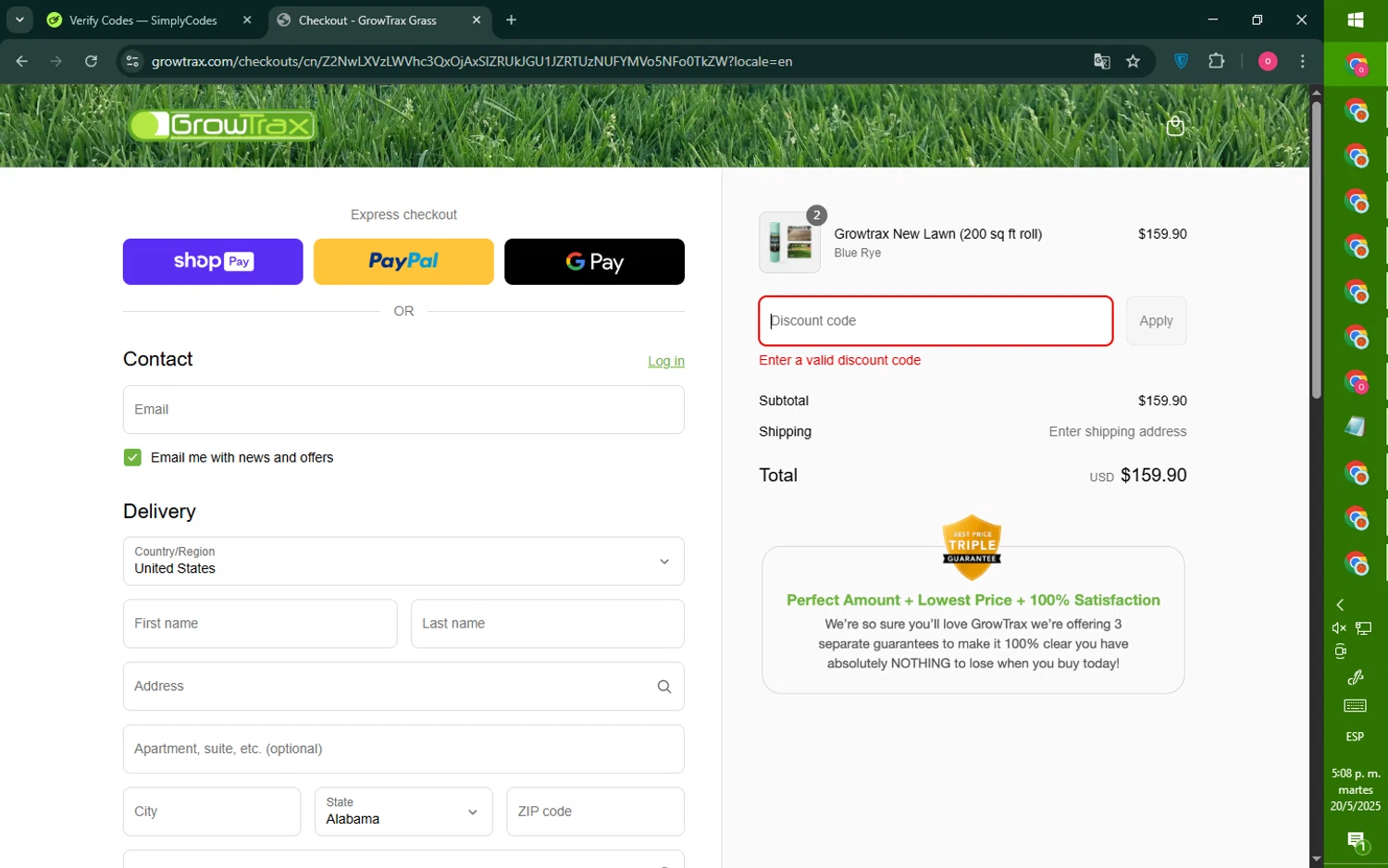Open the shopping bag cart icon
The height and width of the screenshot is (868, 1388).
coord(1175,126)
